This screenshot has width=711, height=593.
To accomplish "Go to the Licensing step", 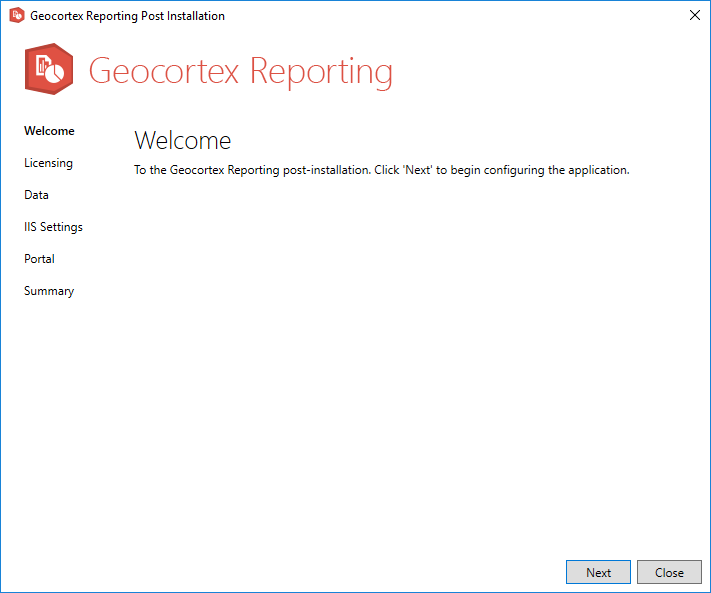I will pos(48,163).
